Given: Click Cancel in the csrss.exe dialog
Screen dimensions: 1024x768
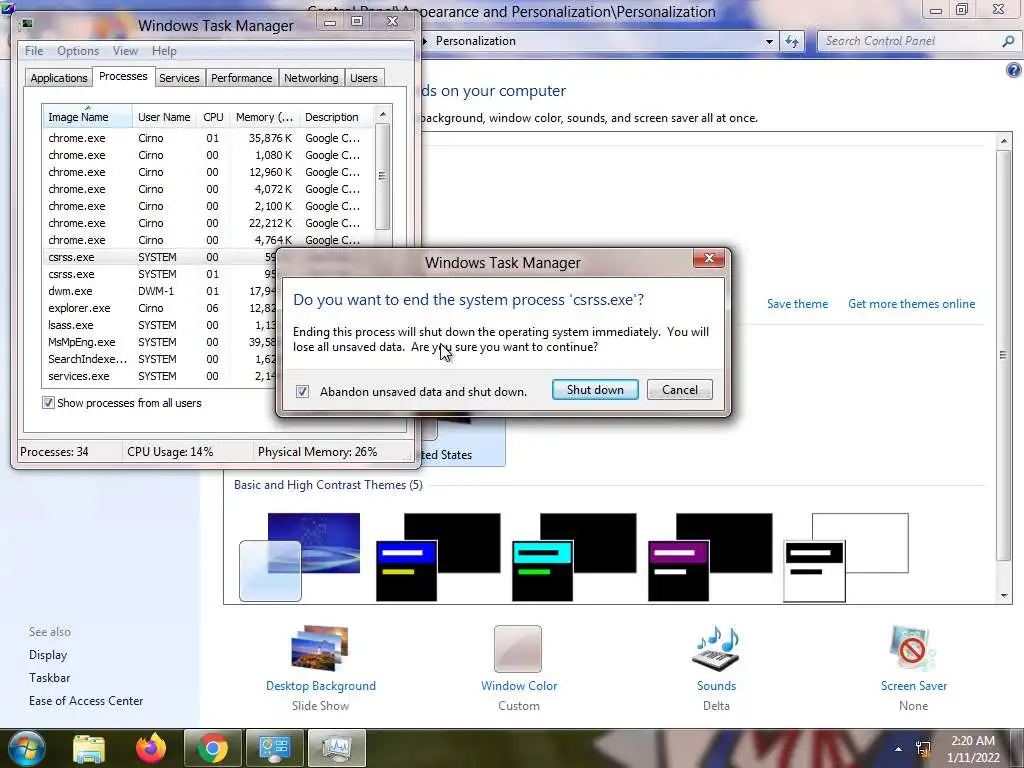Looking at the screenshot, I should [679, 390].
